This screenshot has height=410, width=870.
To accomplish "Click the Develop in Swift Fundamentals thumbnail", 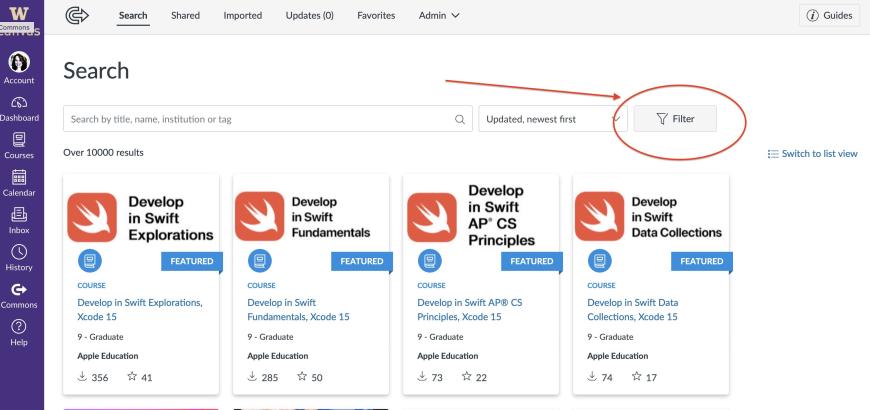I will coord(311,217).
